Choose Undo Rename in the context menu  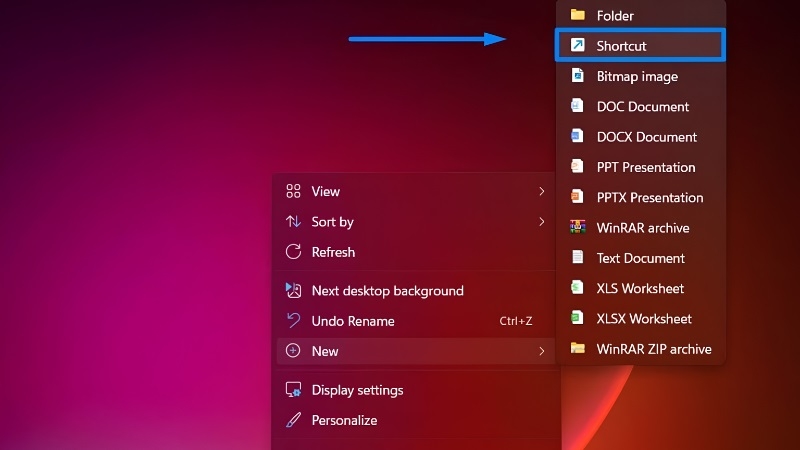click(x=415, y=320)
